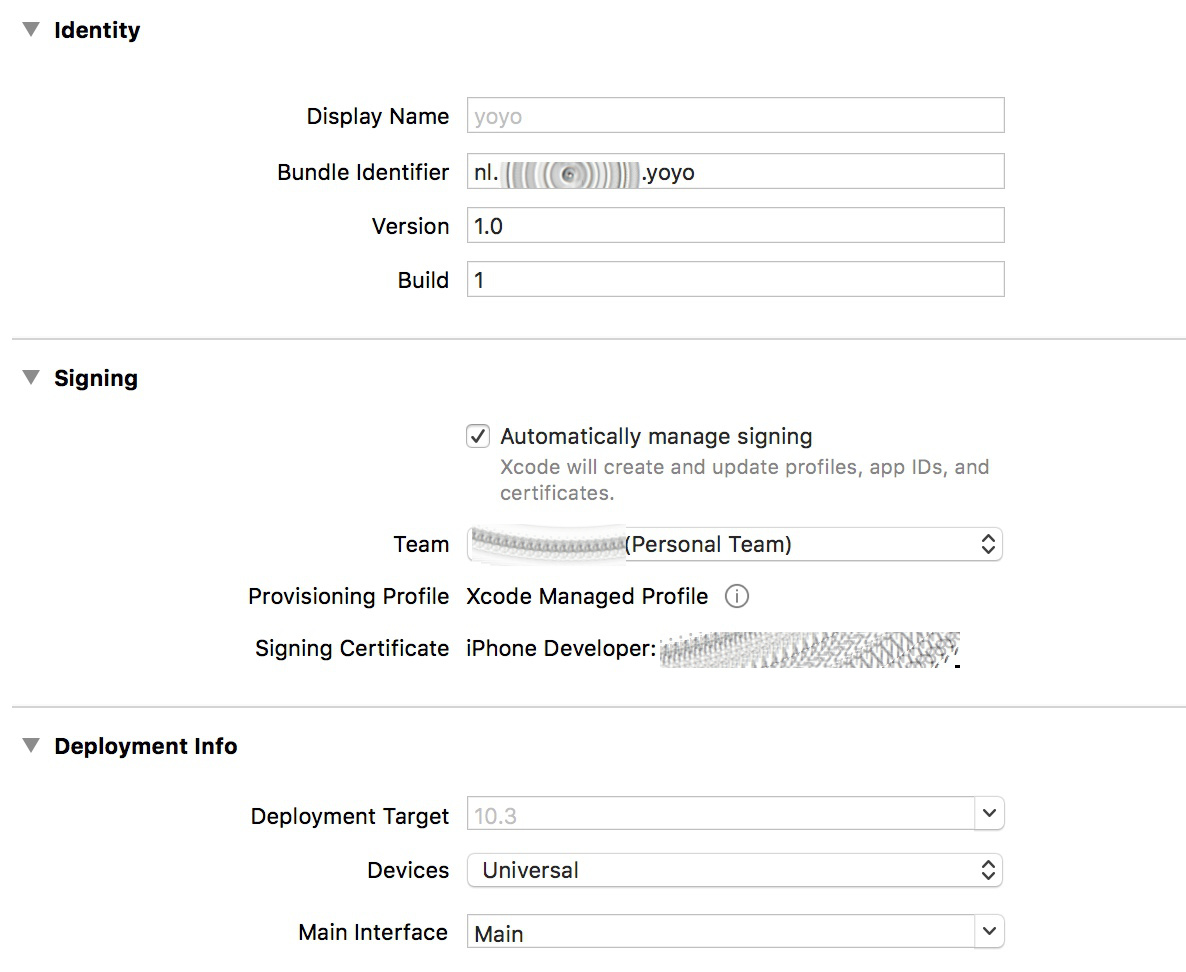This screenshot has height=972, width=1186.
Task: Click the Bundle Identifier text field
Action: (x=820, y=172)
